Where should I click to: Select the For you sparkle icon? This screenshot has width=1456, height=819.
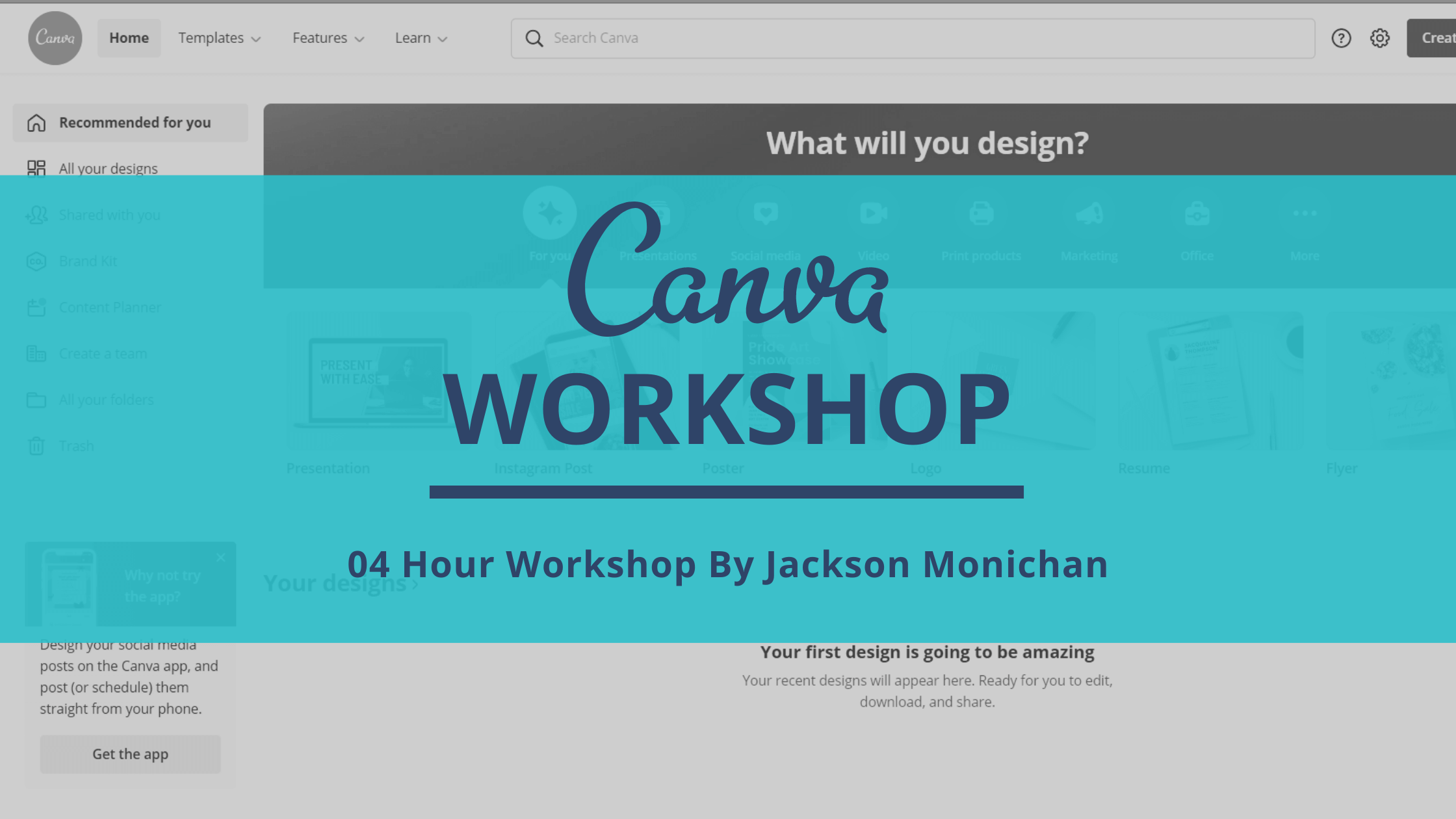pos(550,213)
